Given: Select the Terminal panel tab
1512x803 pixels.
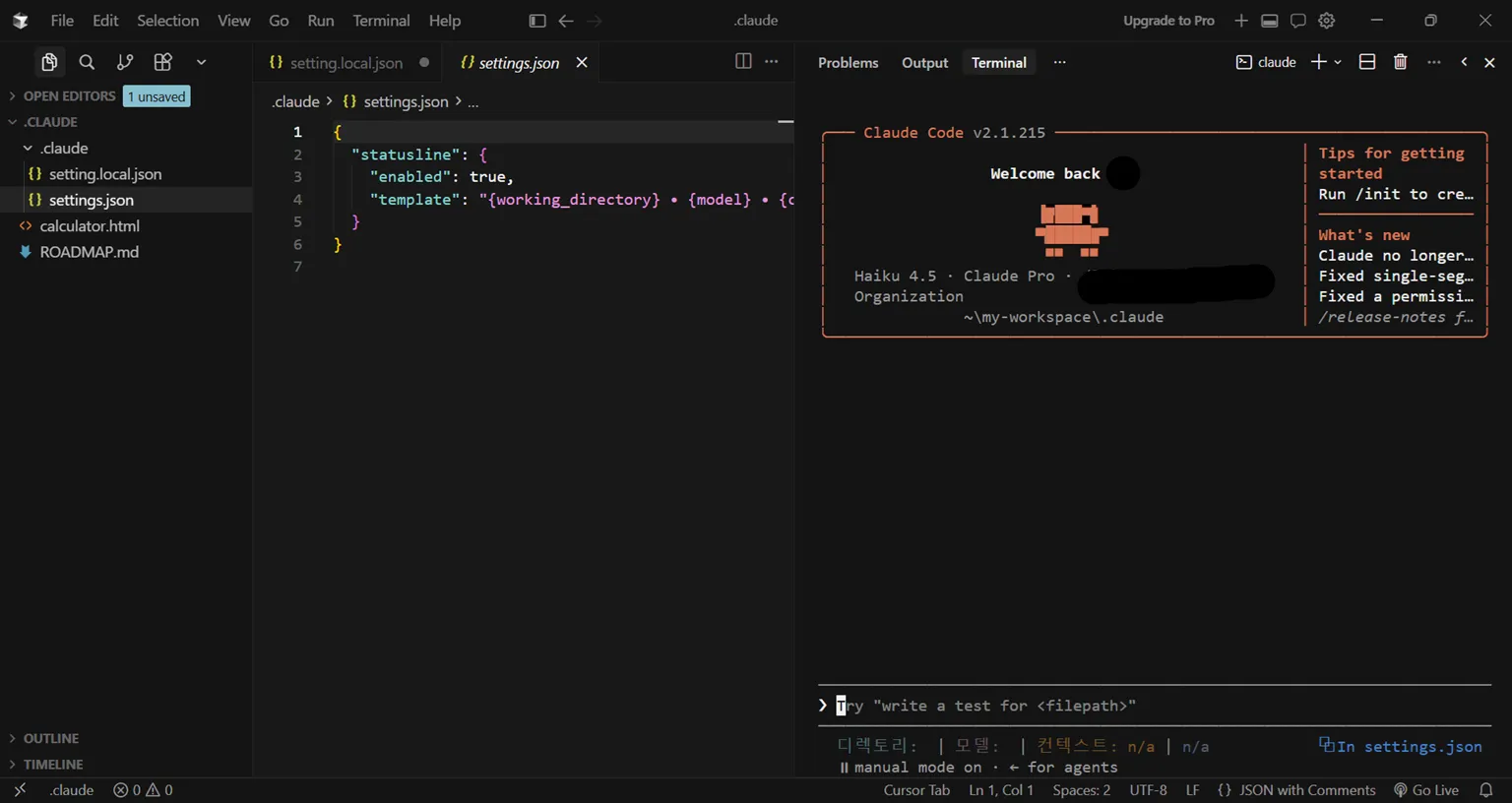Looking at the screenshot, I should pos(998,63).
